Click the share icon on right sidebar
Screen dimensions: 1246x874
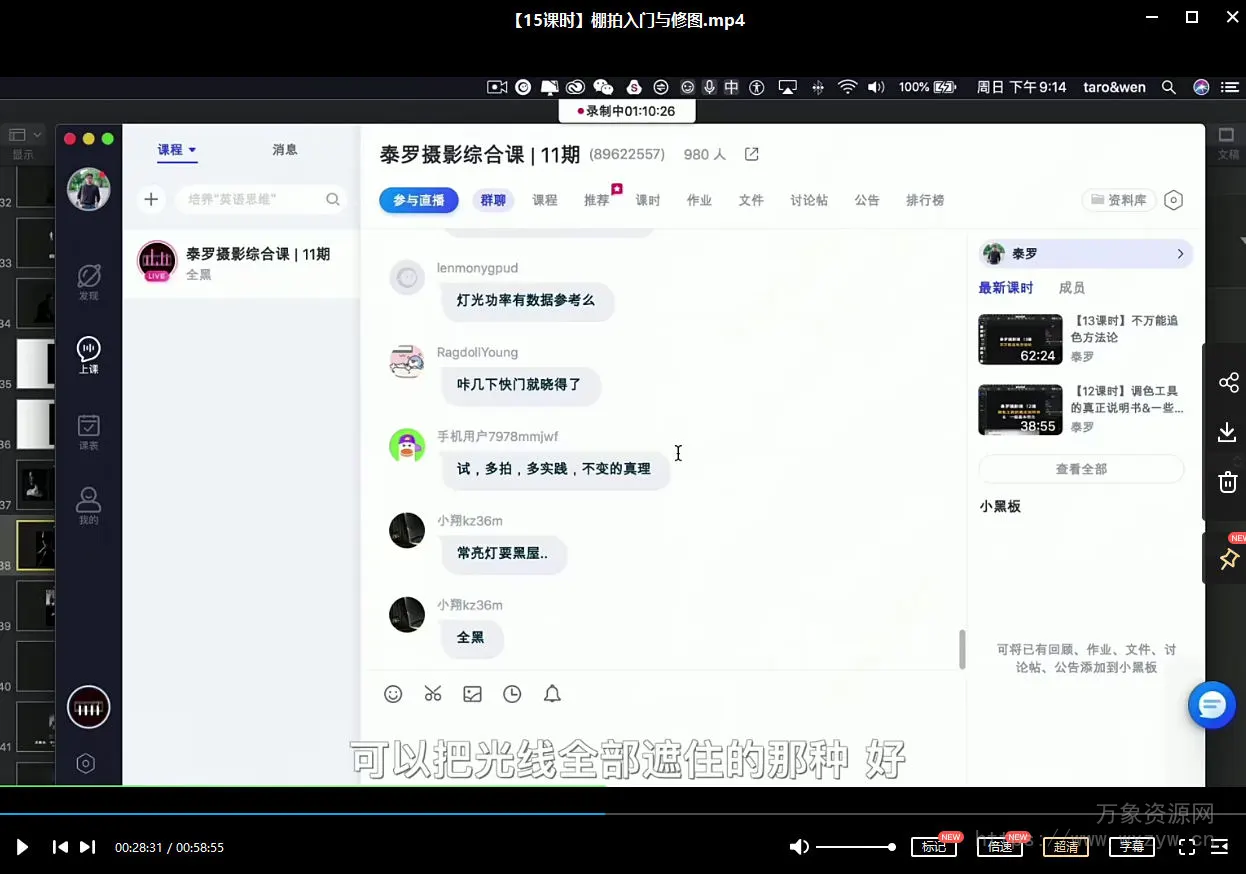coord(1228,383)
